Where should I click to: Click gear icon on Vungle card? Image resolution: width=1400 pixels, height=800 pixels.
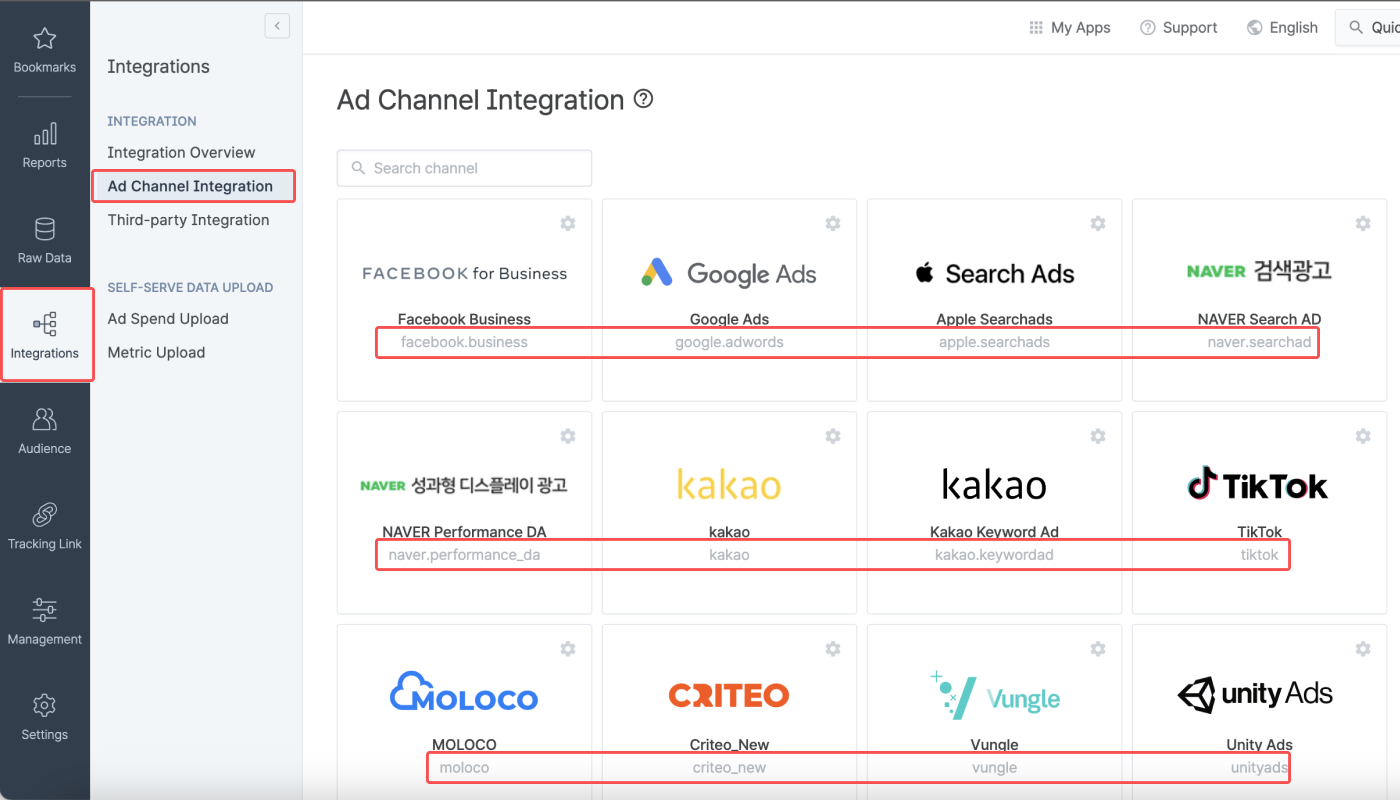(1098, 649)
